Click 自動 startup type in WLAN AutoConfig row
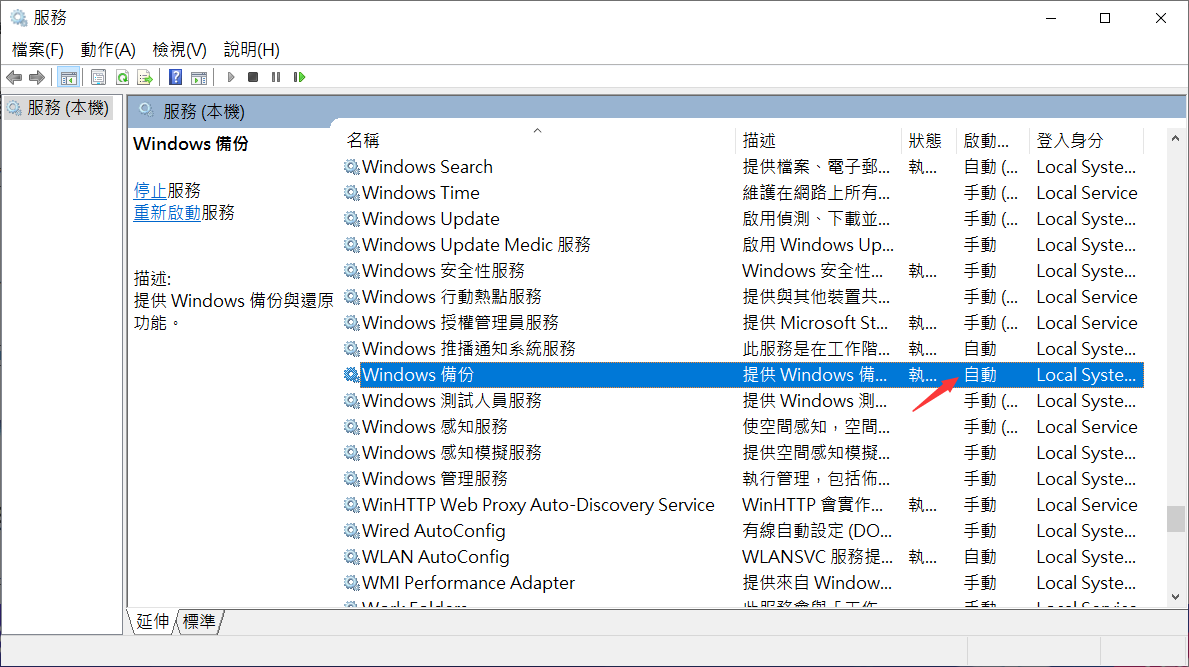The image size is (1189, 667). pos(980,557)
